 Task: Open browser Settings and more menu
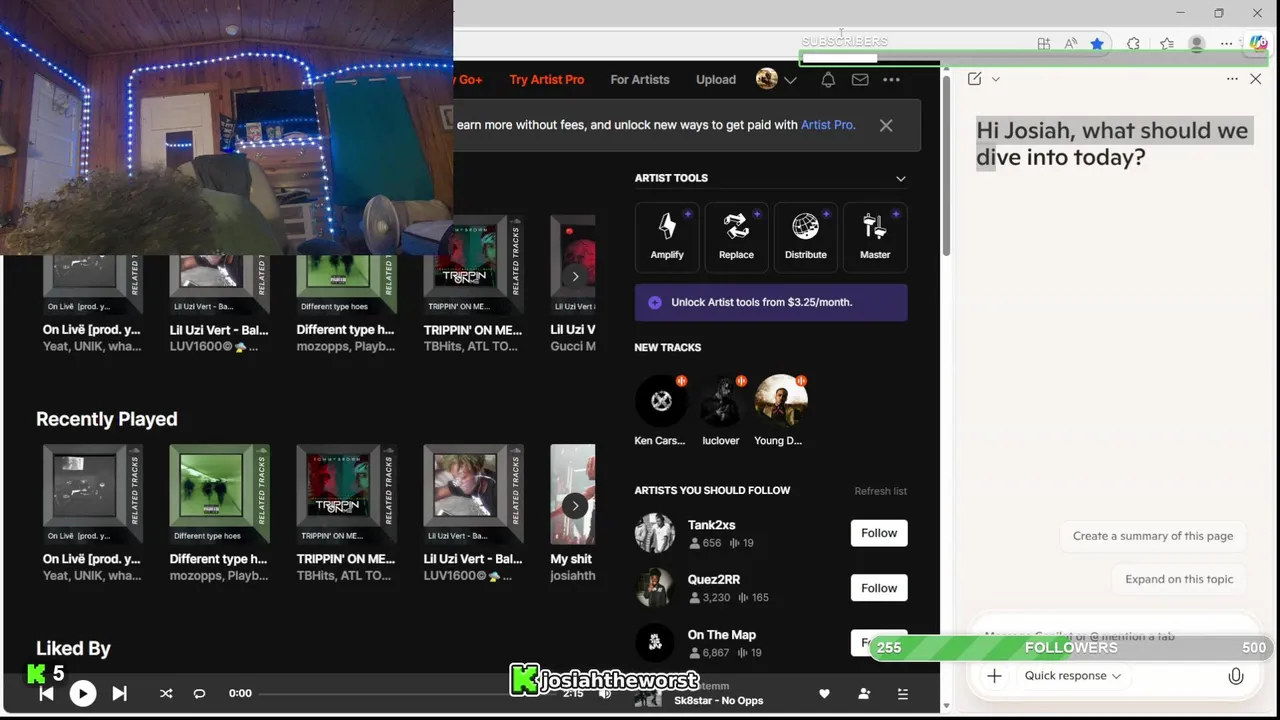[x=1226, y=44]
